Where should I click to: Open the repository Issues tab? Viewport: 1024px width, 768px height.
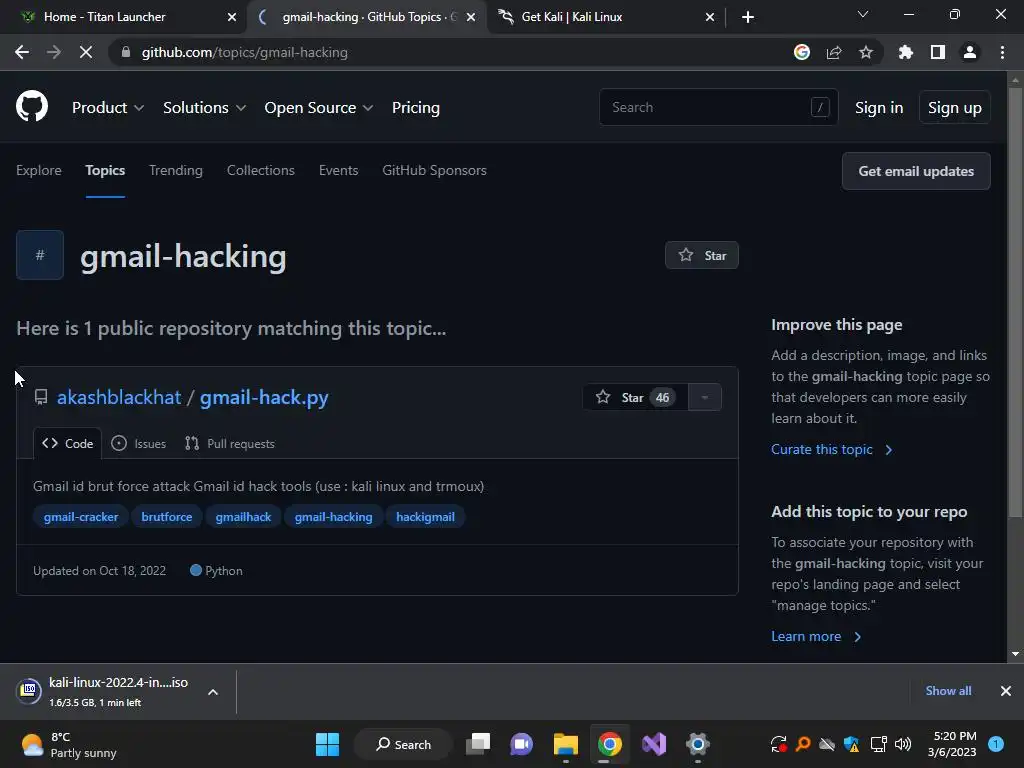pyautogui.click(x=138, y=443)
